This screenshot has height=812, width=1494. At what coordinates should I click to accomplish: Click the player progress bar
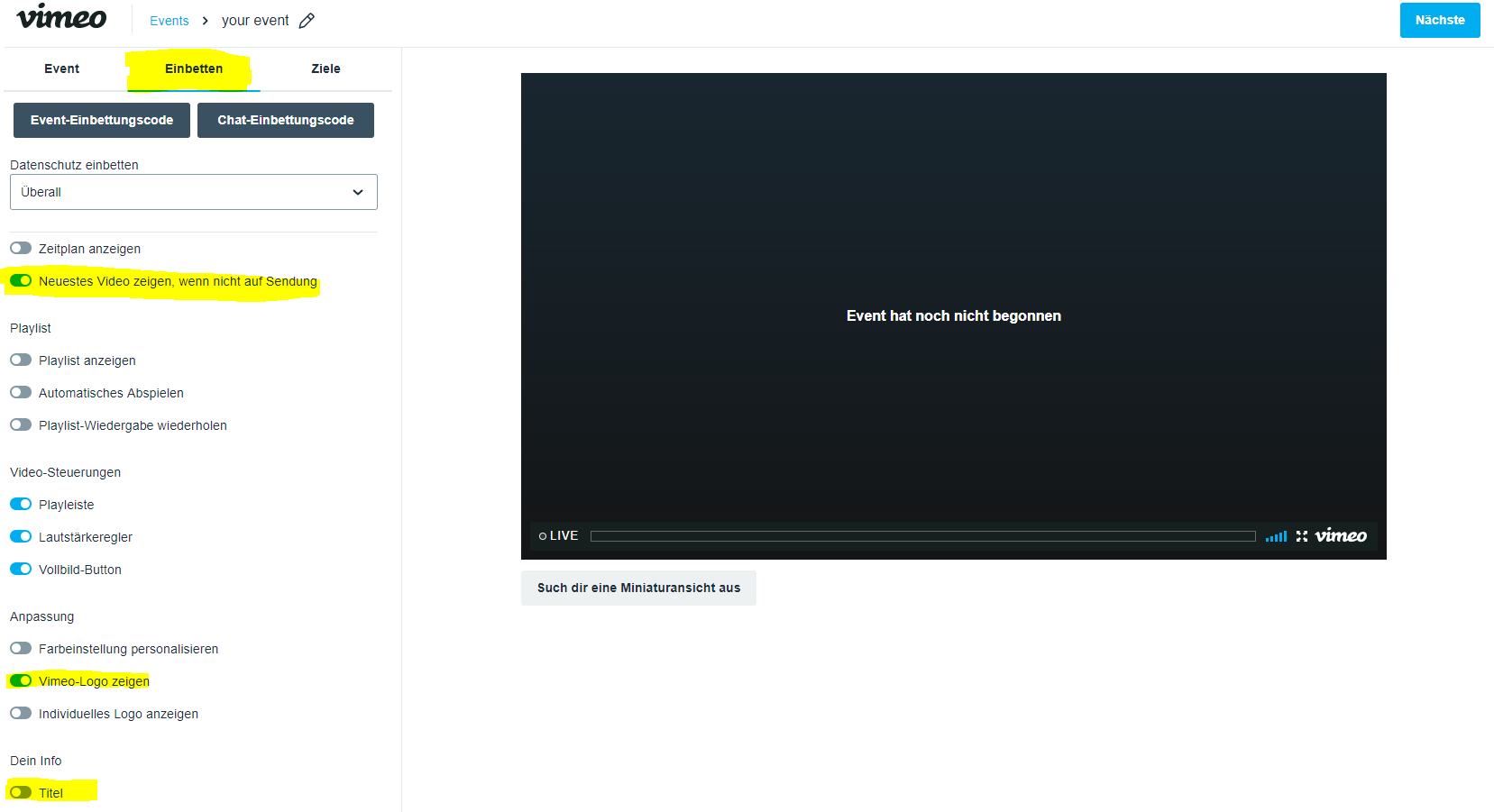point(922,536)
